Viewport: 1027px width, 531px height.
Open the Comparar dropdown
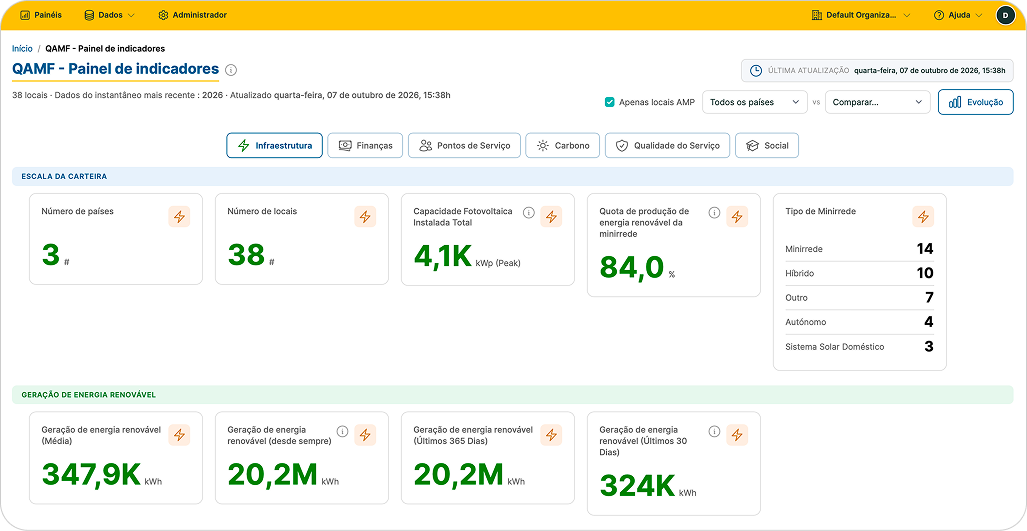[x=878, y=102]
